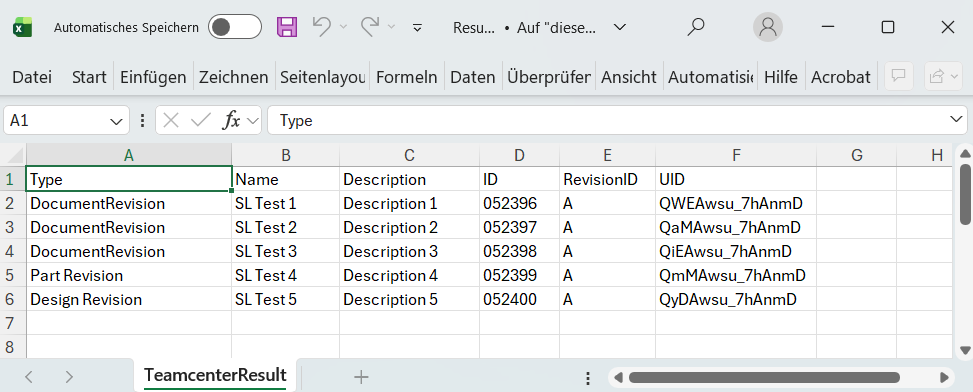Click cell containing Part Revision

coord(129,275)
